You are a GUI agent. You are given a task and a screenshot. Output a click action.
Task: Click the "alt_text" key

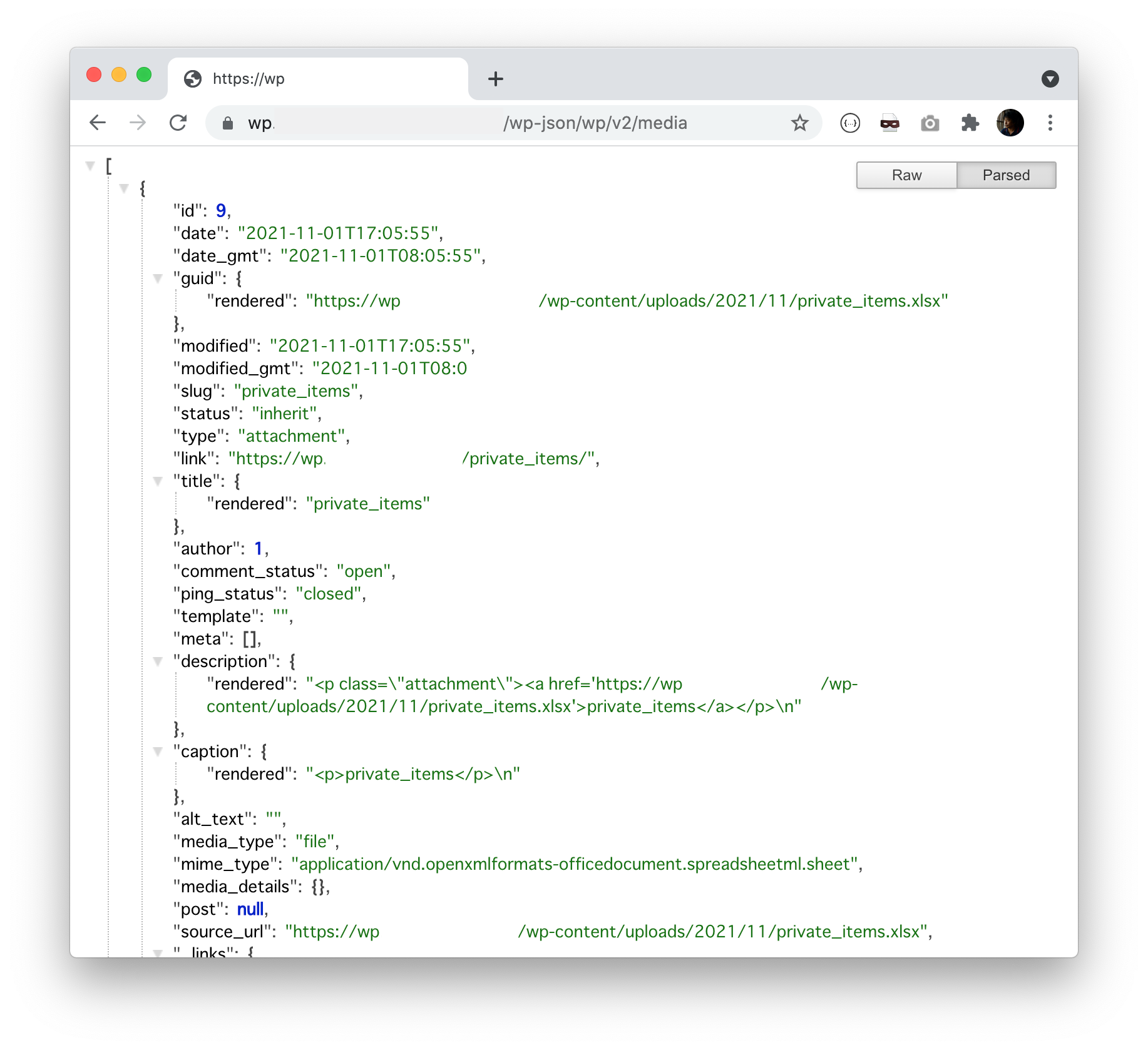click(212, 819)
